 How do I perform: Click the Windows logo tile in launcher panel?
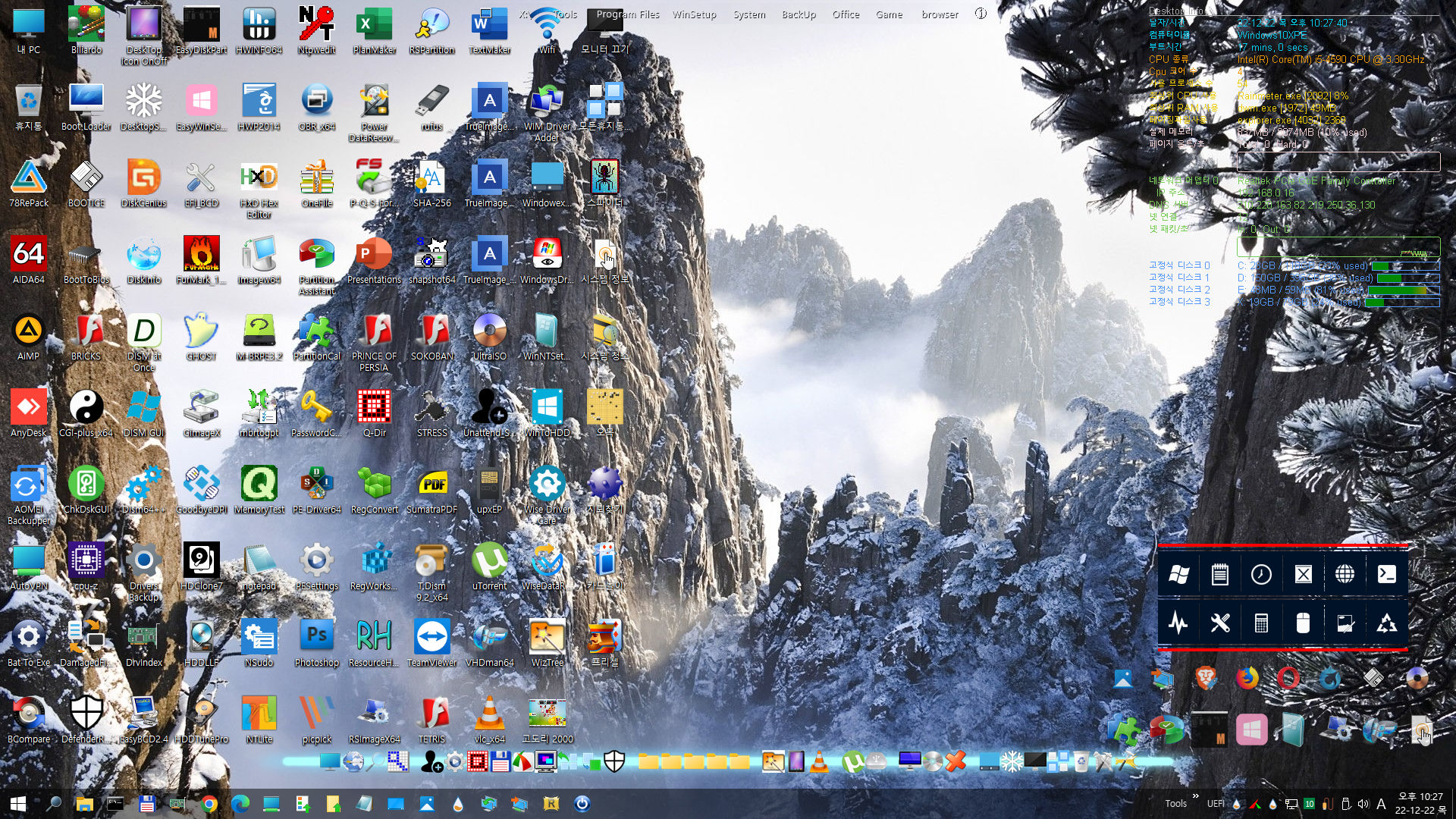pos(1178,574)
